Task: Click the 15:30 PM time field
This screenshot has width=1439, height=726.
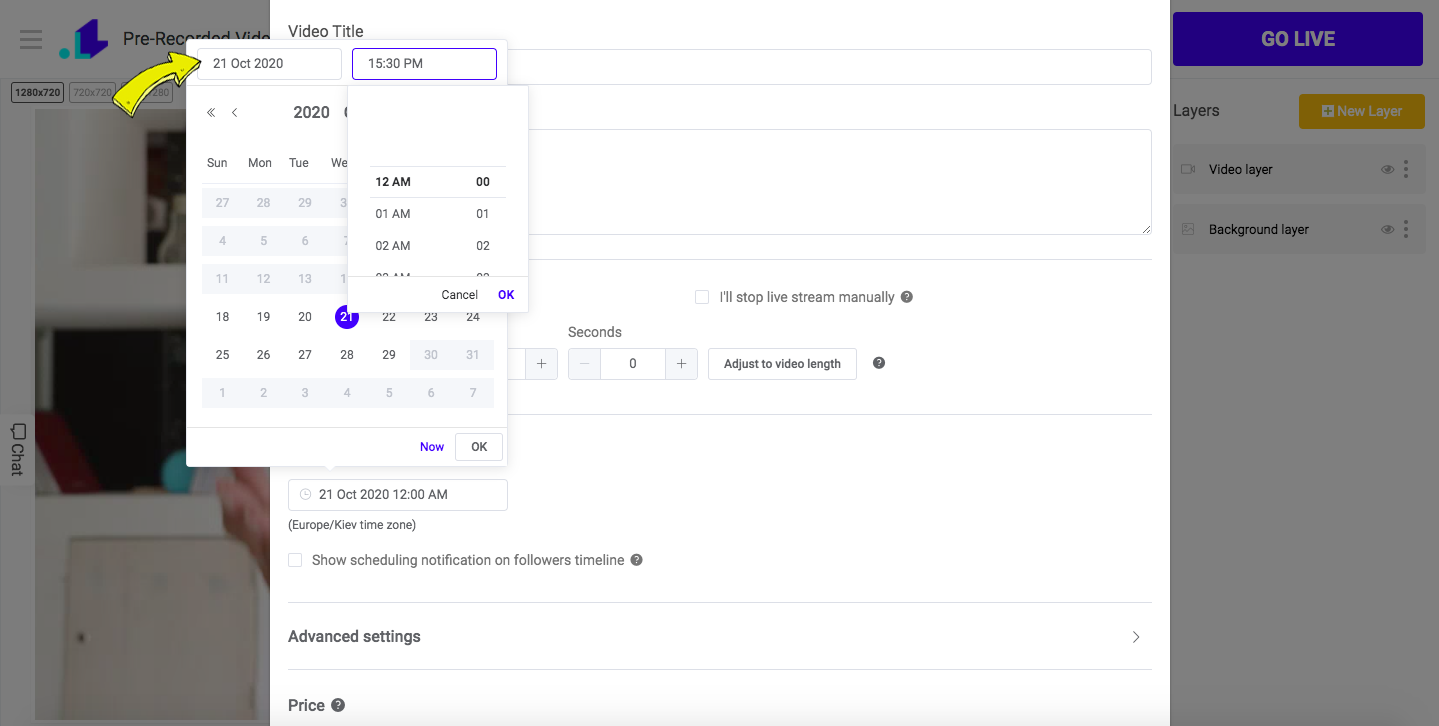Action: [424, 64]
